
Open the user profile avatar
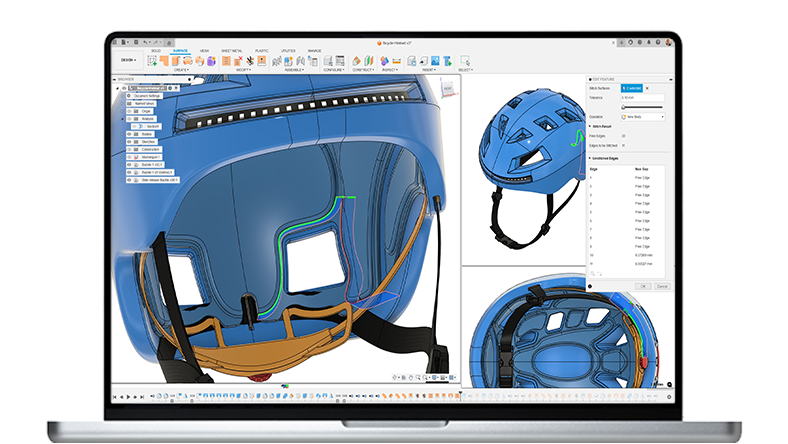pos(668,43)
